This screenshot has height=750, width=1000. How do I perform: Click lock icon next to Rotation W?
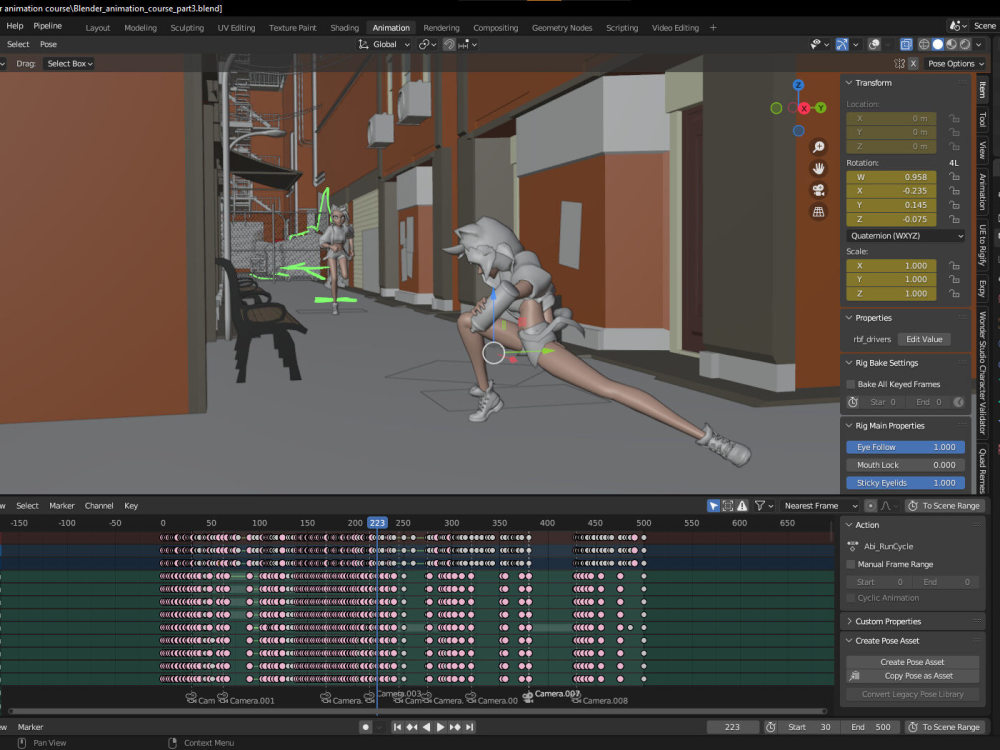954,177
